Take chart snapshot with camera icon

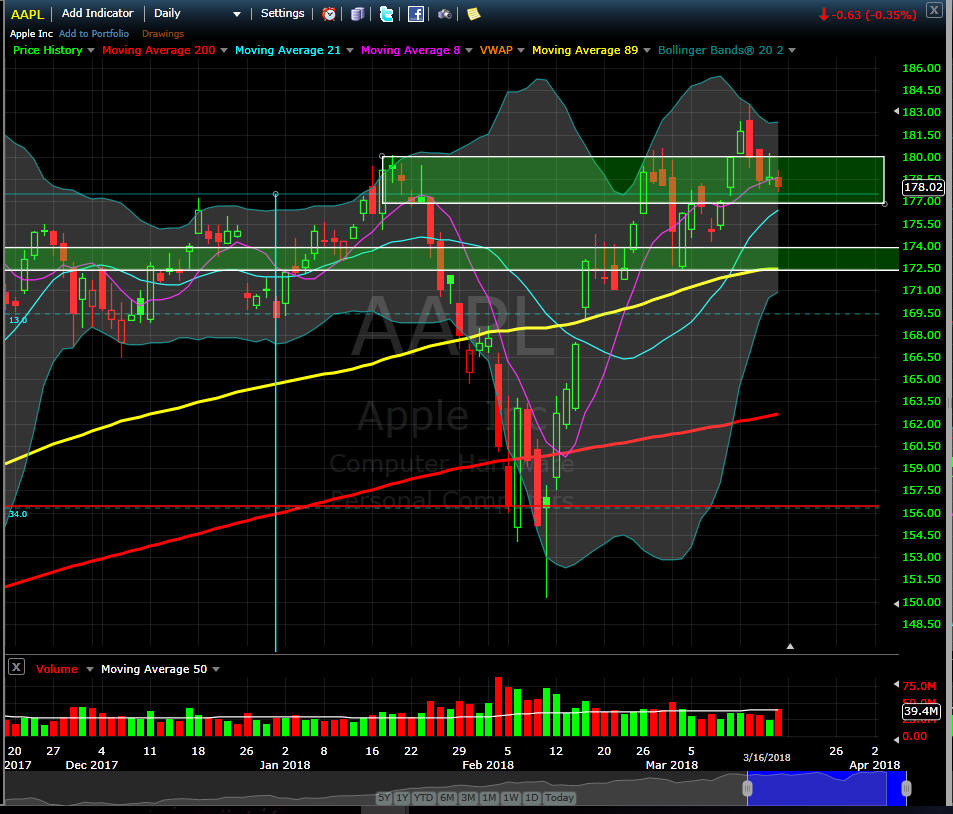(x=445, y=13)
